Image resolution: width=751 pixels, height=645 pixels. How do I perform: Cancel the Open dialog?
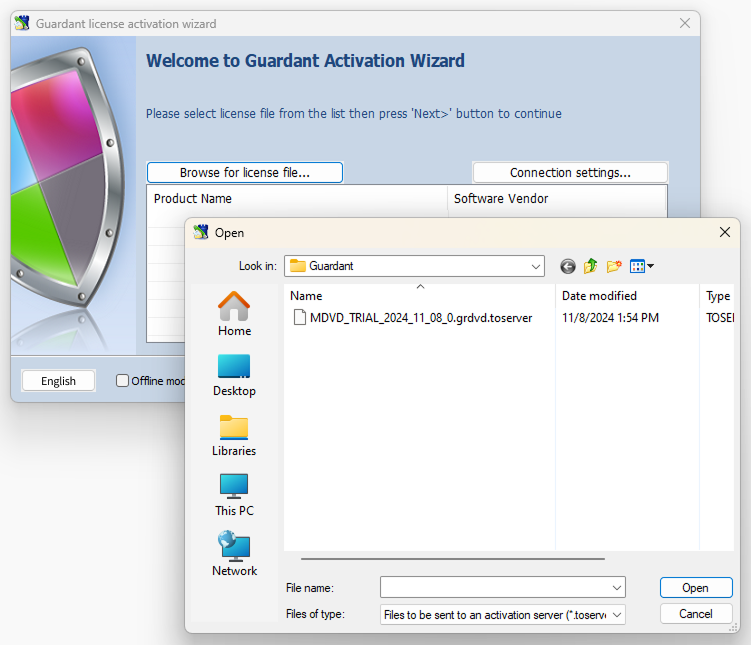click(696, 613)
